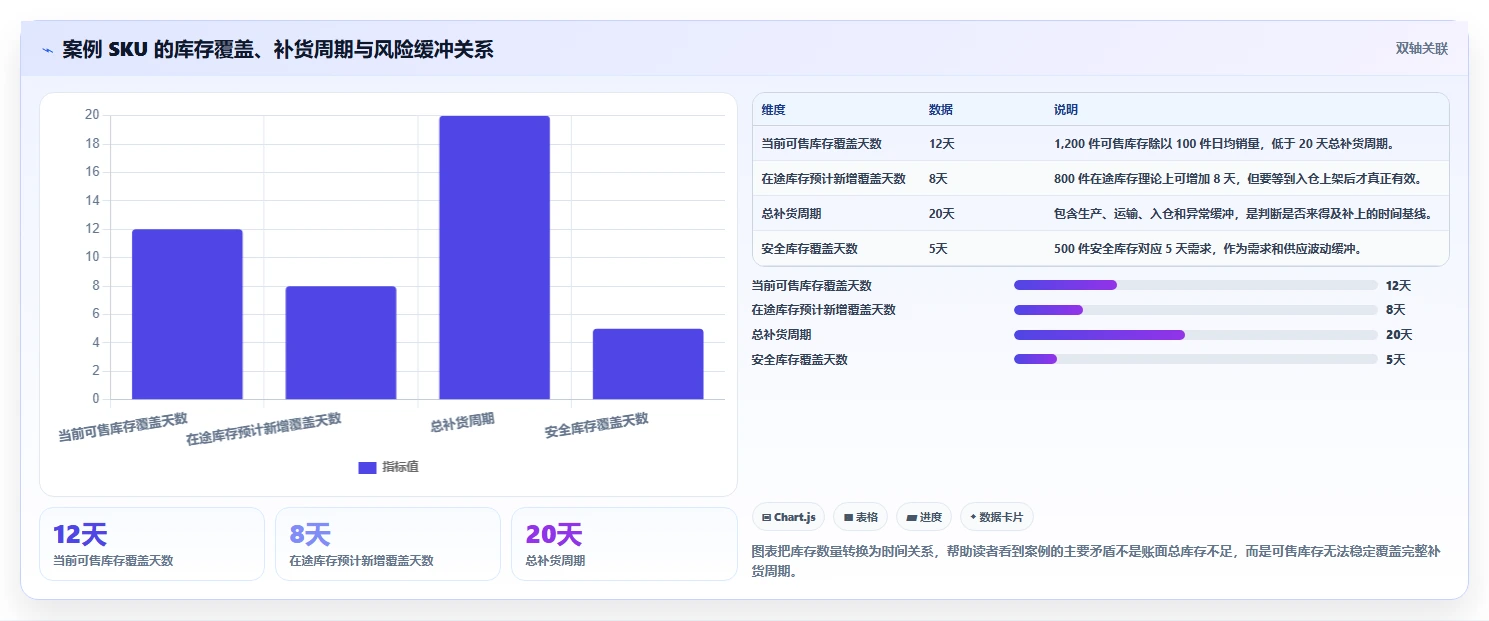Screen dimensions: 1489x621
Task: Click the 12天 value in table
Action: tap(941, 144)
